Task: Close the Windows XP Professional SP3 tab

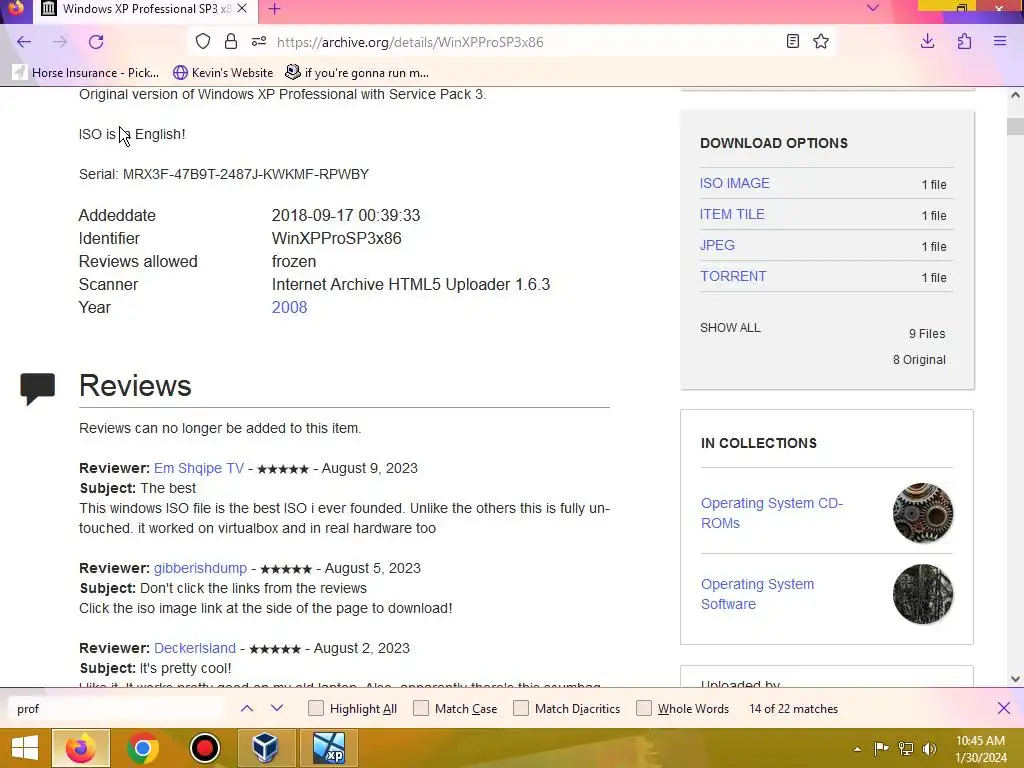Action: tap(242, 9)
